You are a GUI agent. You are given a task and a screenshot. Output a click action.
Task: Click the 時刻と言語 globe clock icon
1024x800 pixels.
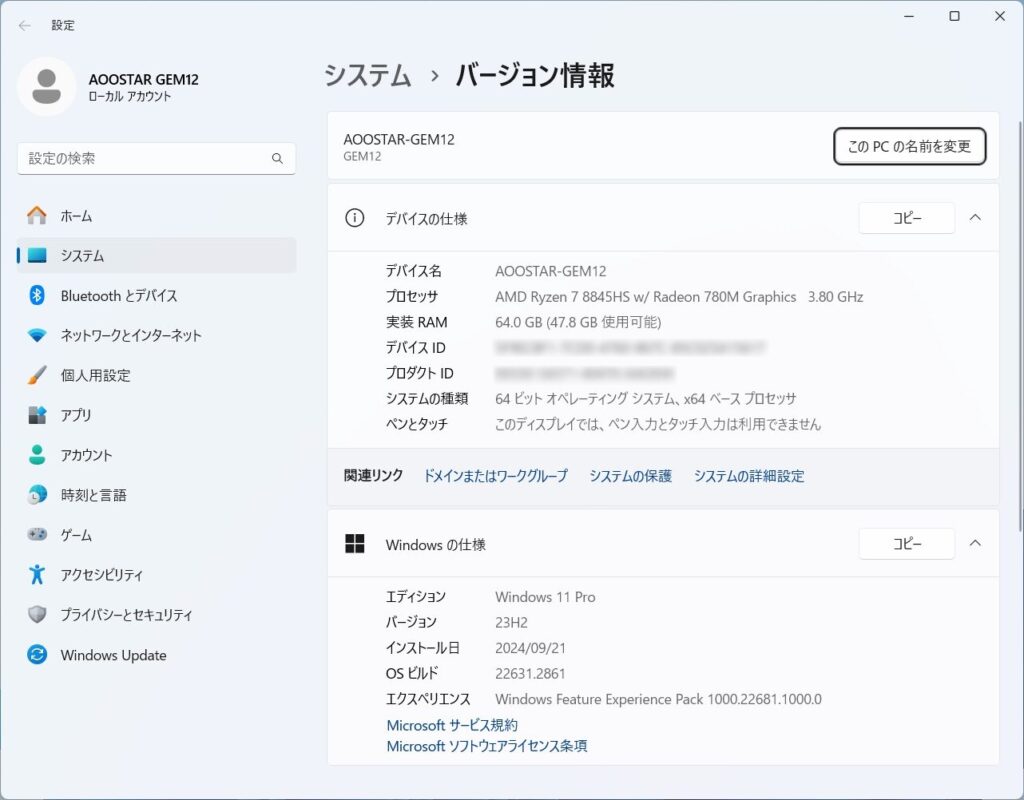(x=37, y=495)
